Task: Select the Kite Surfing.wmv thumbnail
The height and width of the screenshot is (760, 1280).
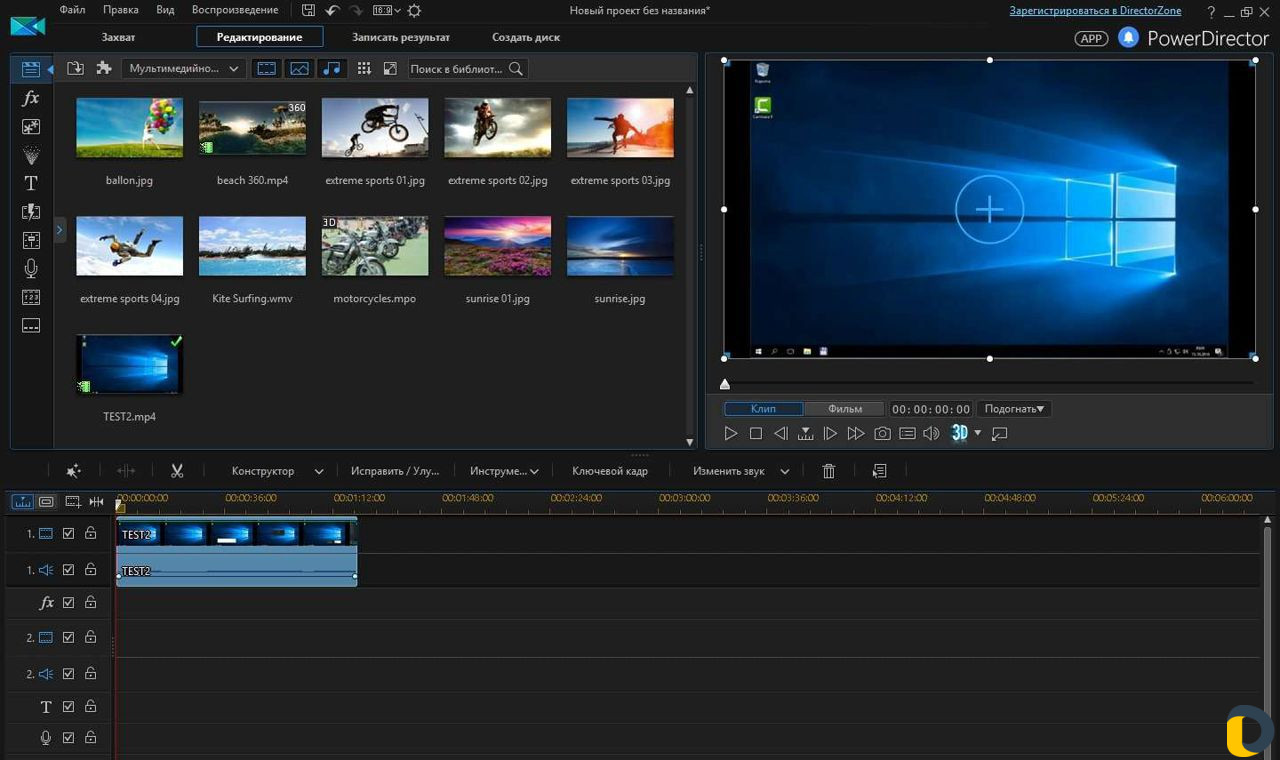Action: pyautogui.click(x=253, y=246)
